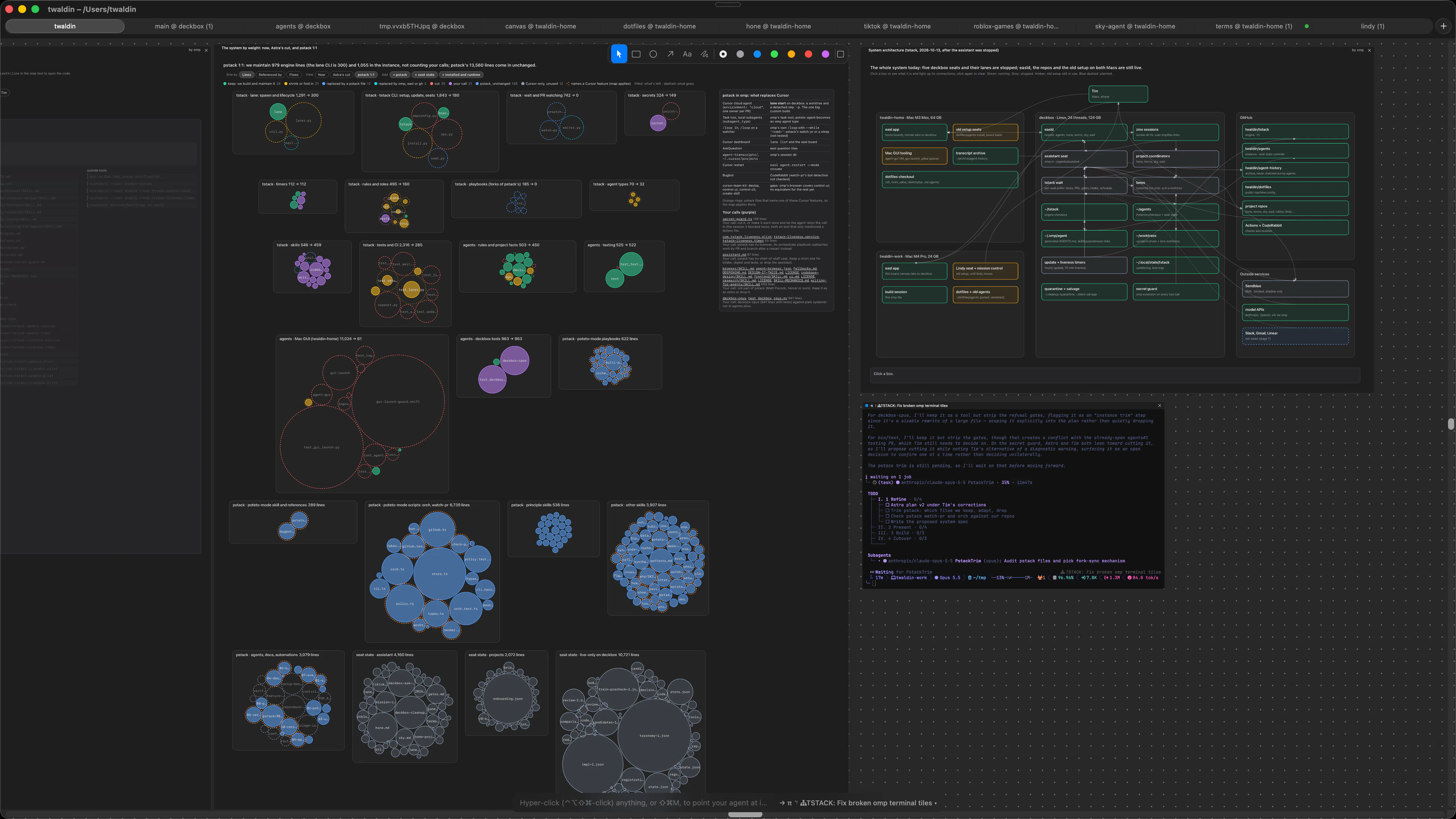Click the Lindy seat + mission control box

click(x=985, y=271)
